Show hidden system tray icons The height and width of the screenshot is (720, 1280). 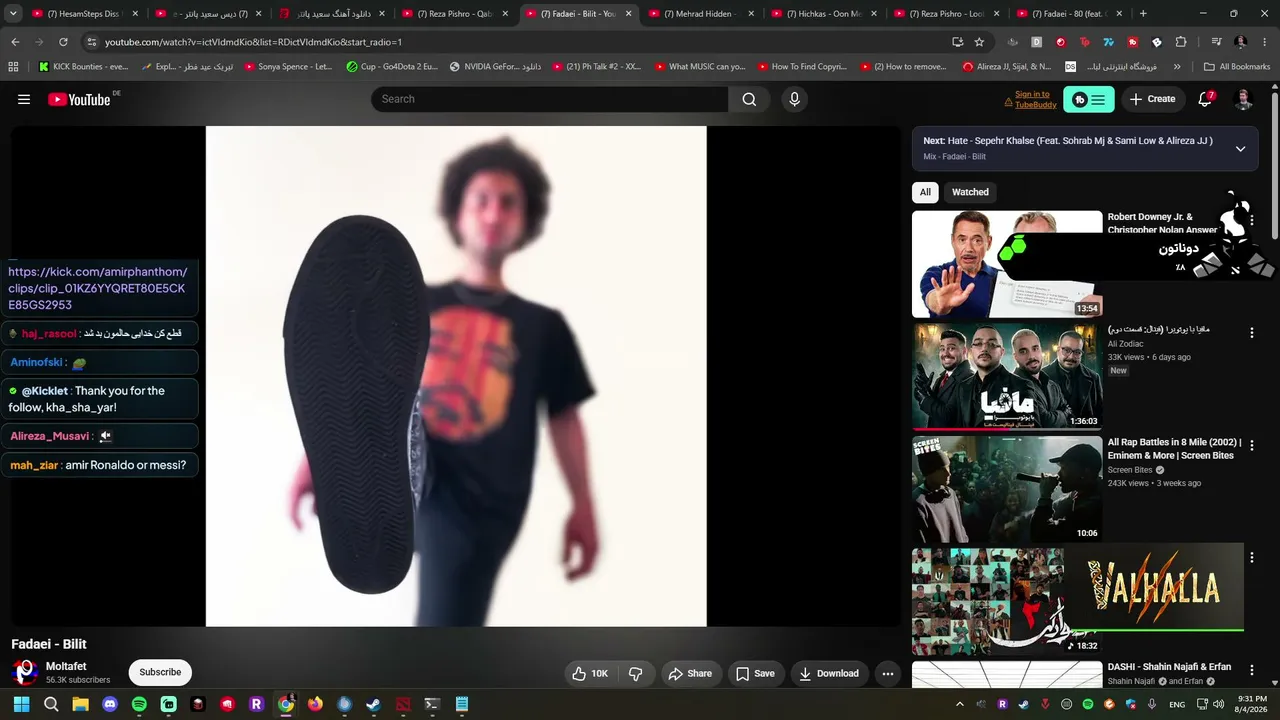(x=960, y=704)
